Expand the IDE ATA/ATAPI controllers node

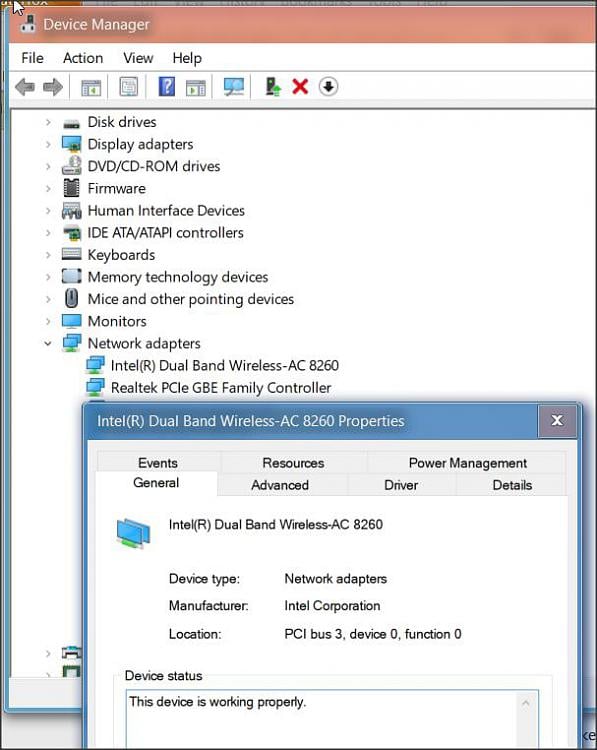click(48, 232)
